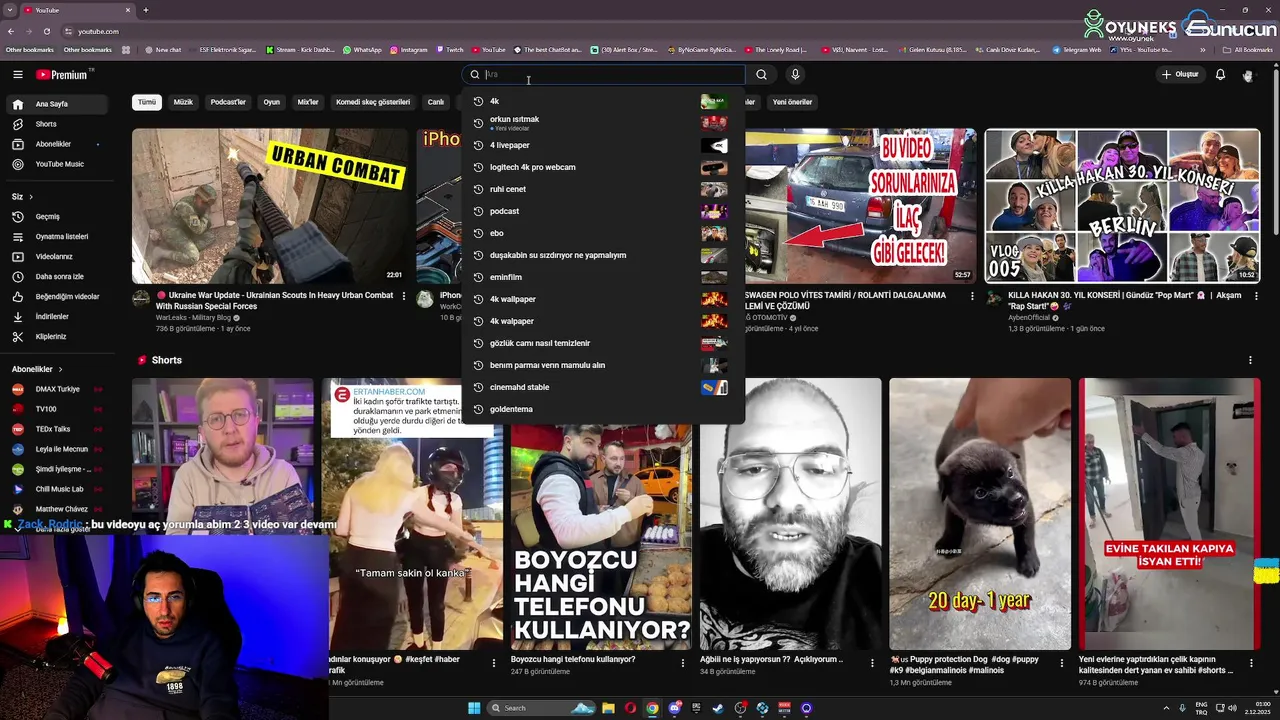Expand the Abonelikler section heading
The image size is (1280, 720).
(x=37, y=369)
